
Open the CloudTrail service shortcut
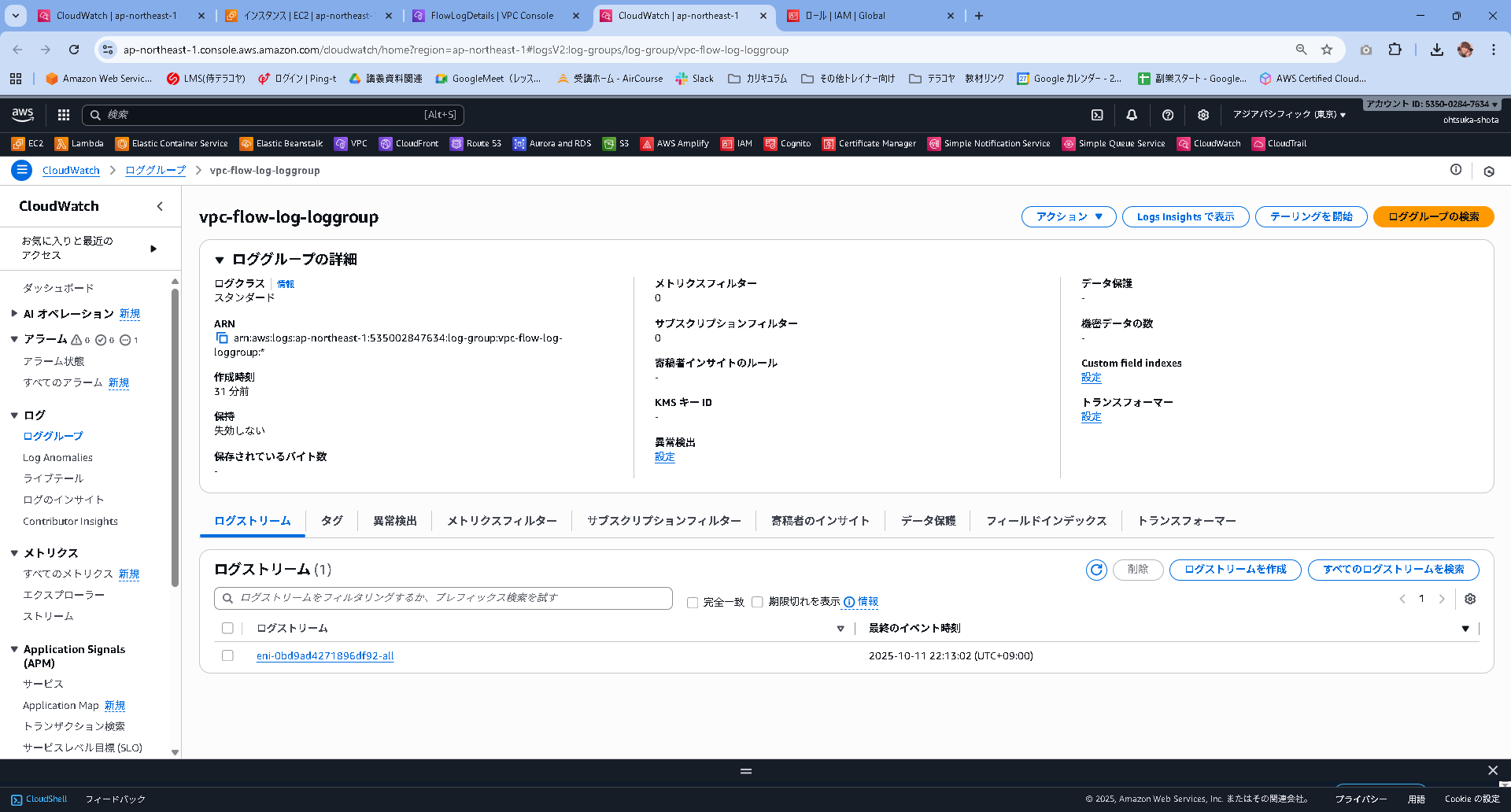coord(1279,143)
